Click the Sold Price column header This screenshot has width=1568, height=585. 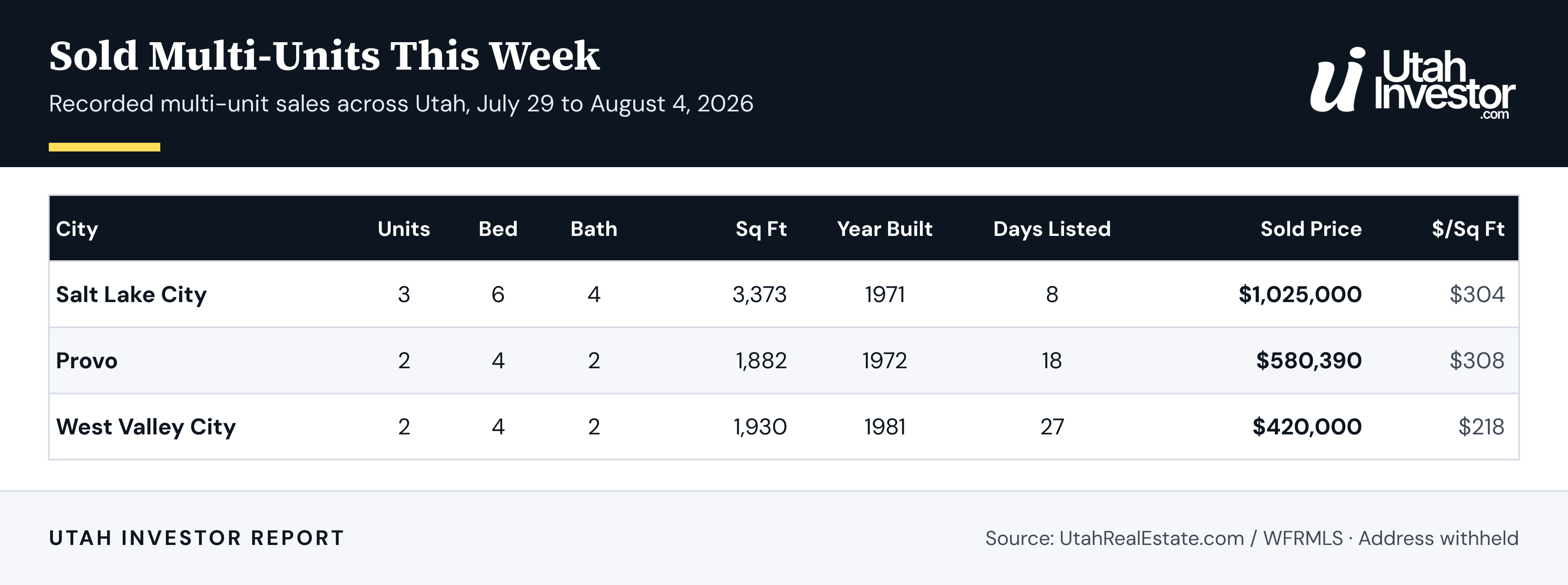(x=1311, y=229)
